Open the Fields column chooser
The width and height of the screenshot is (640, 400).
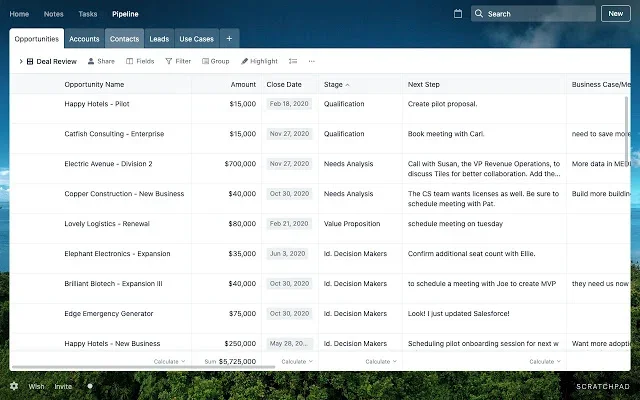point(140,61)
